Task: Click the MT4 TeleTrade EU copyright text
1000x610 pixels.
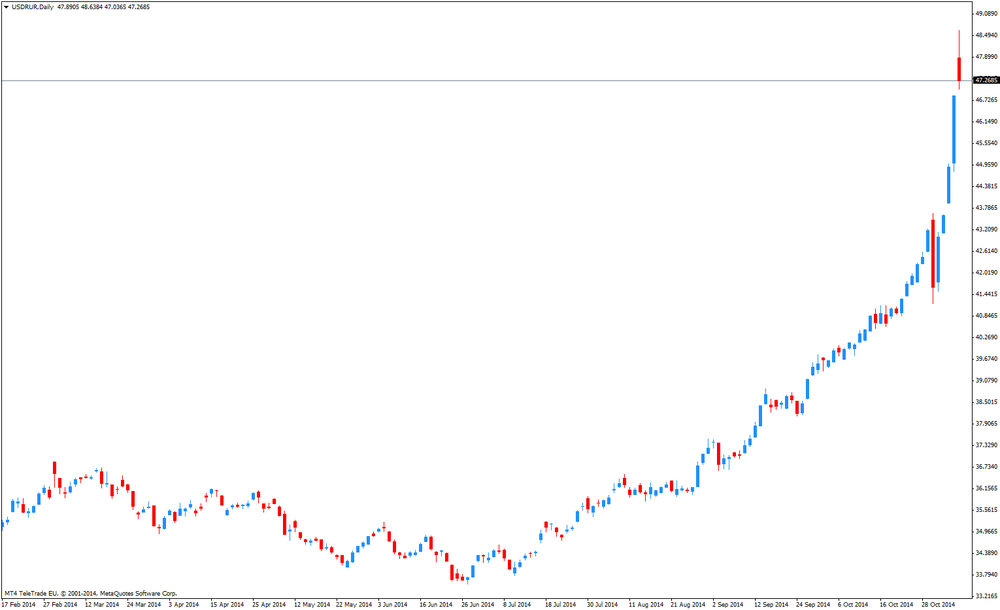Action: tap(91, 593)
